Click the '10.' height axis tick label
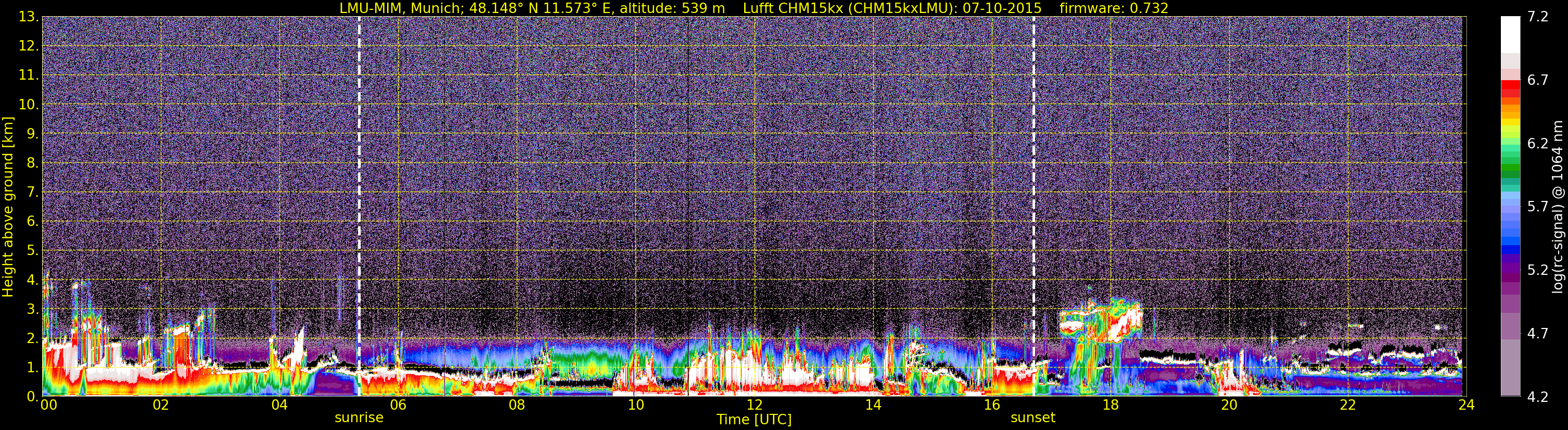This screenshot has height=430, width=1568. 29,104
